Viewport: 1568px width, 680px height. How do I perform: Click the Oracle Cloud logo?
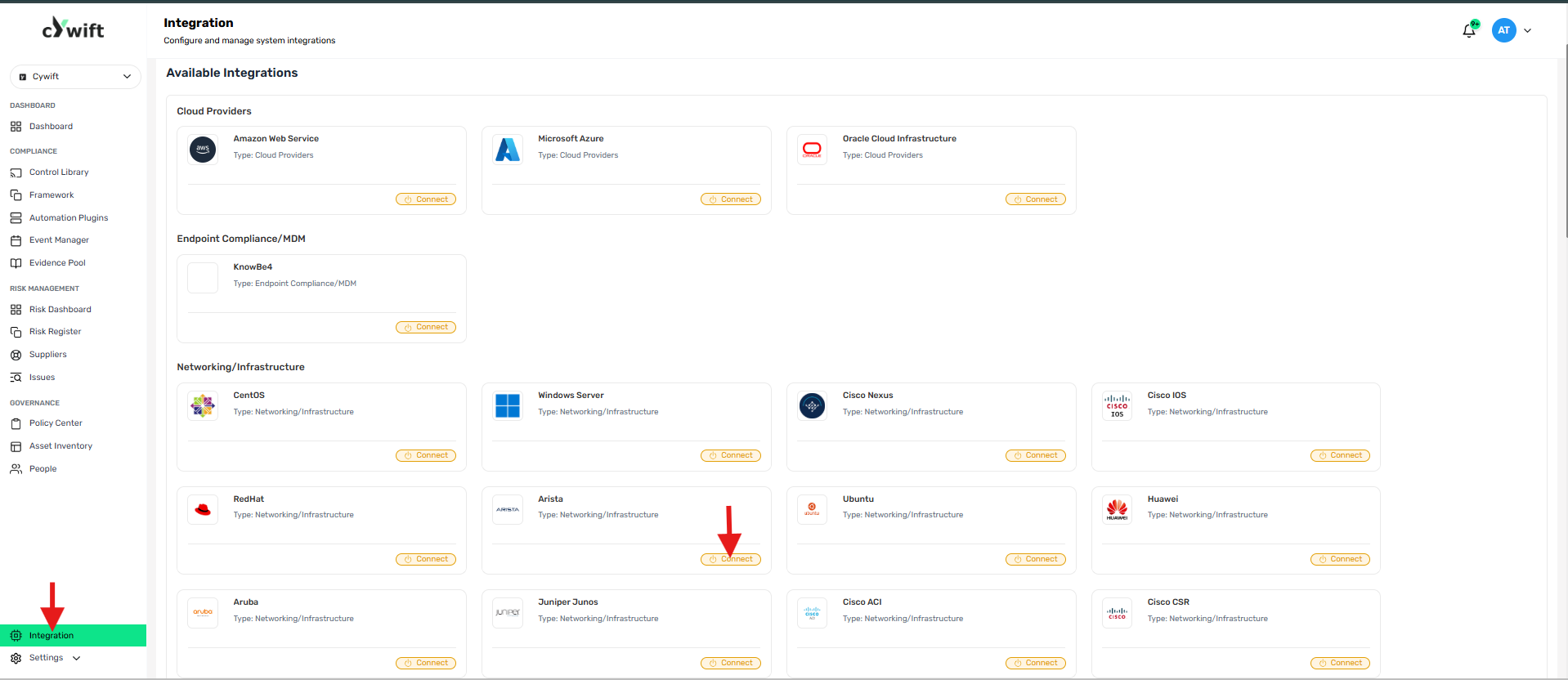pos(812,150)
